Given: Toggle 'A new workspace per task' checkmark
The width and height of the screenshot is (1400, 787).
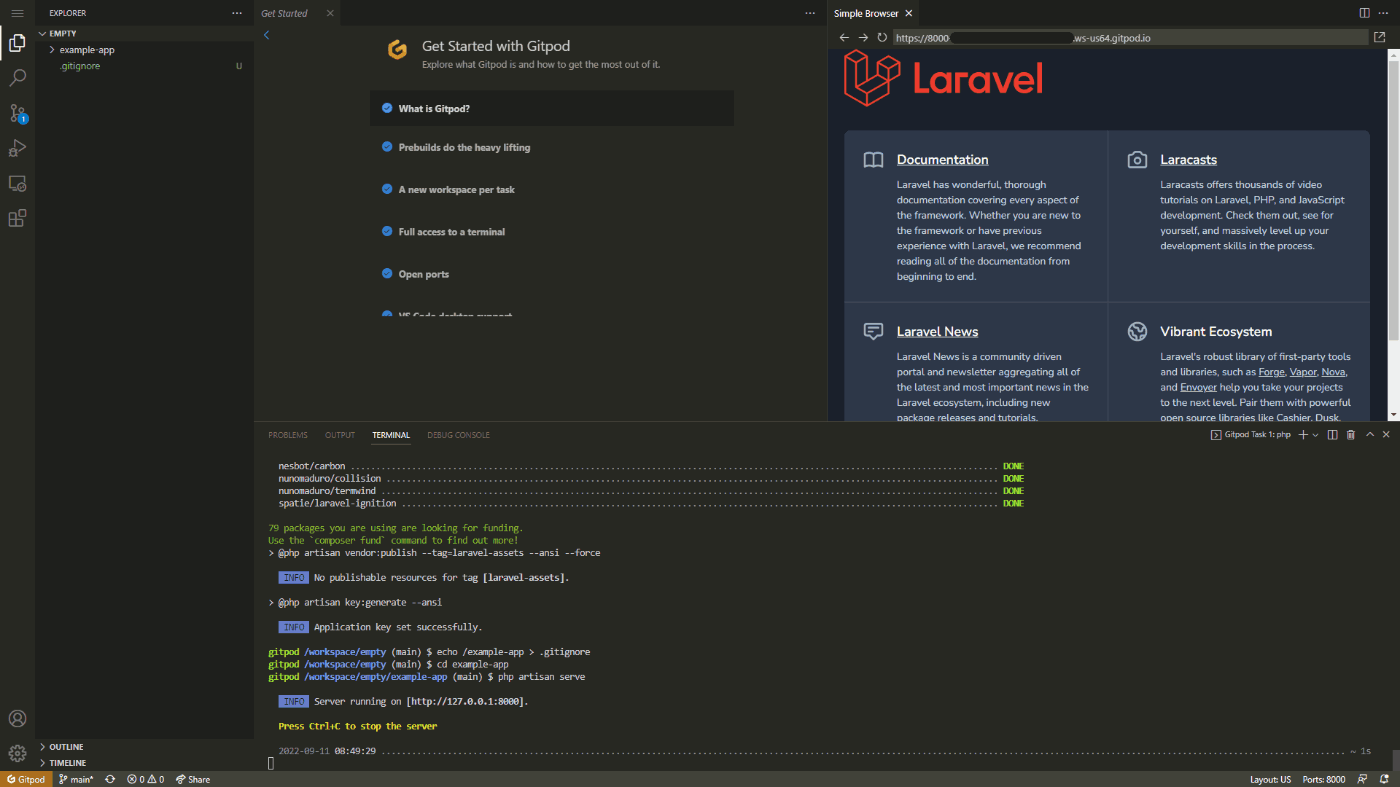Looking at the screenshot, I should 387,189.
